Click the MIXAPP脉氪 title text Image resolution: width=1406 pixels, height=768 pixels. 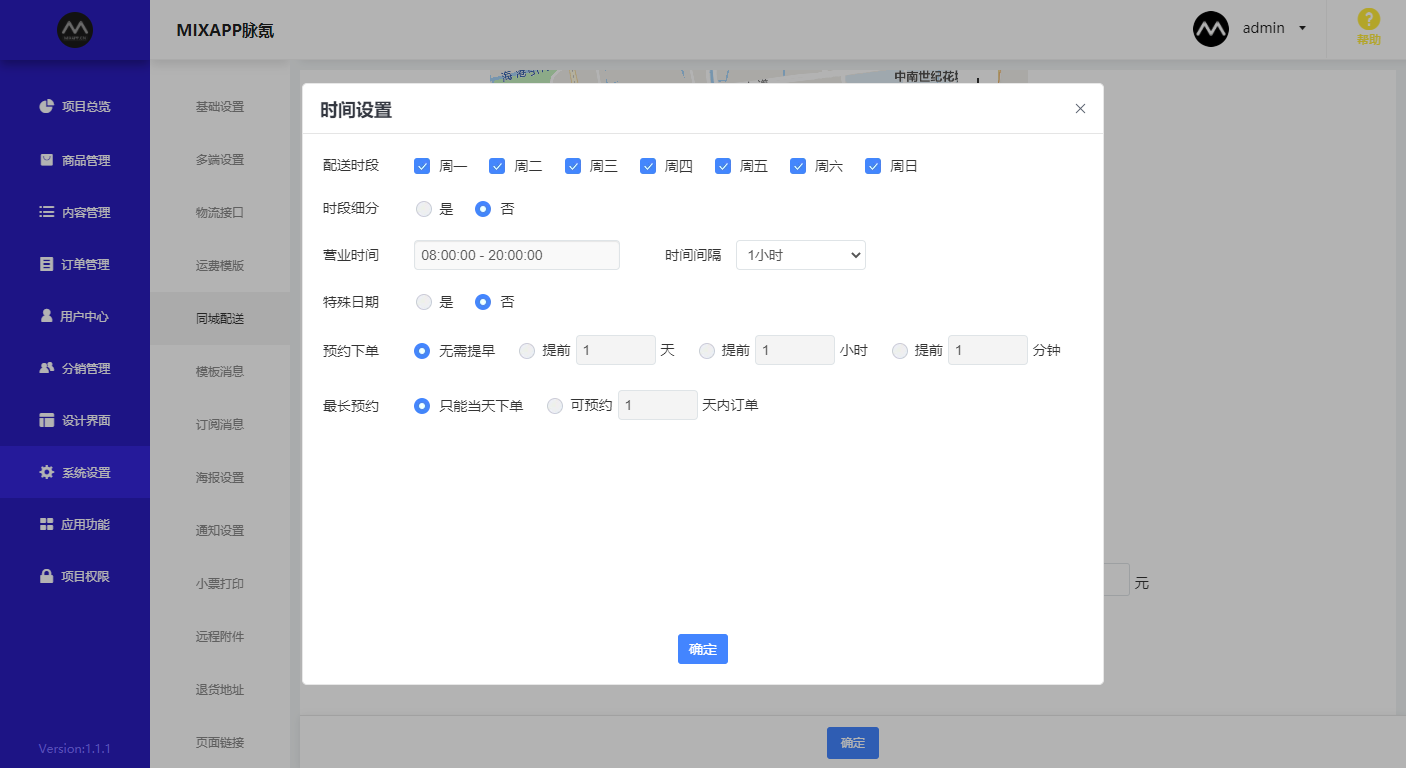[225, 30]
